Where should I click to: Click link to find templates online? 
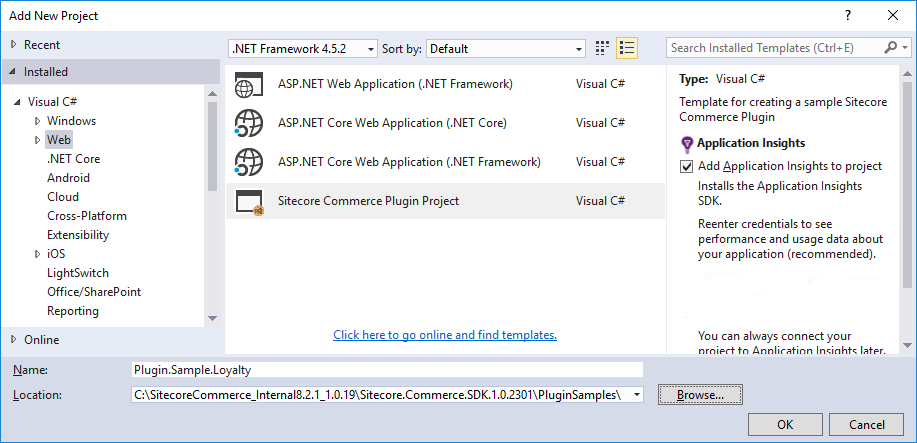(444, 335)
